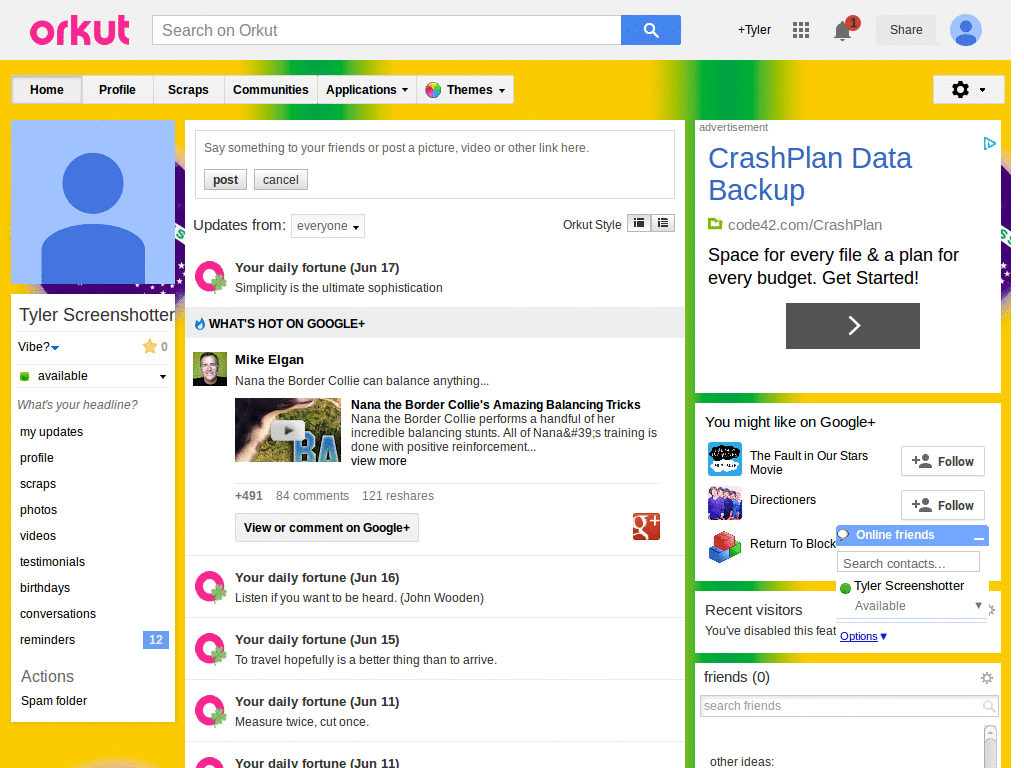
Task: Click the Themes color wheel icon
Action: (433, 90)
